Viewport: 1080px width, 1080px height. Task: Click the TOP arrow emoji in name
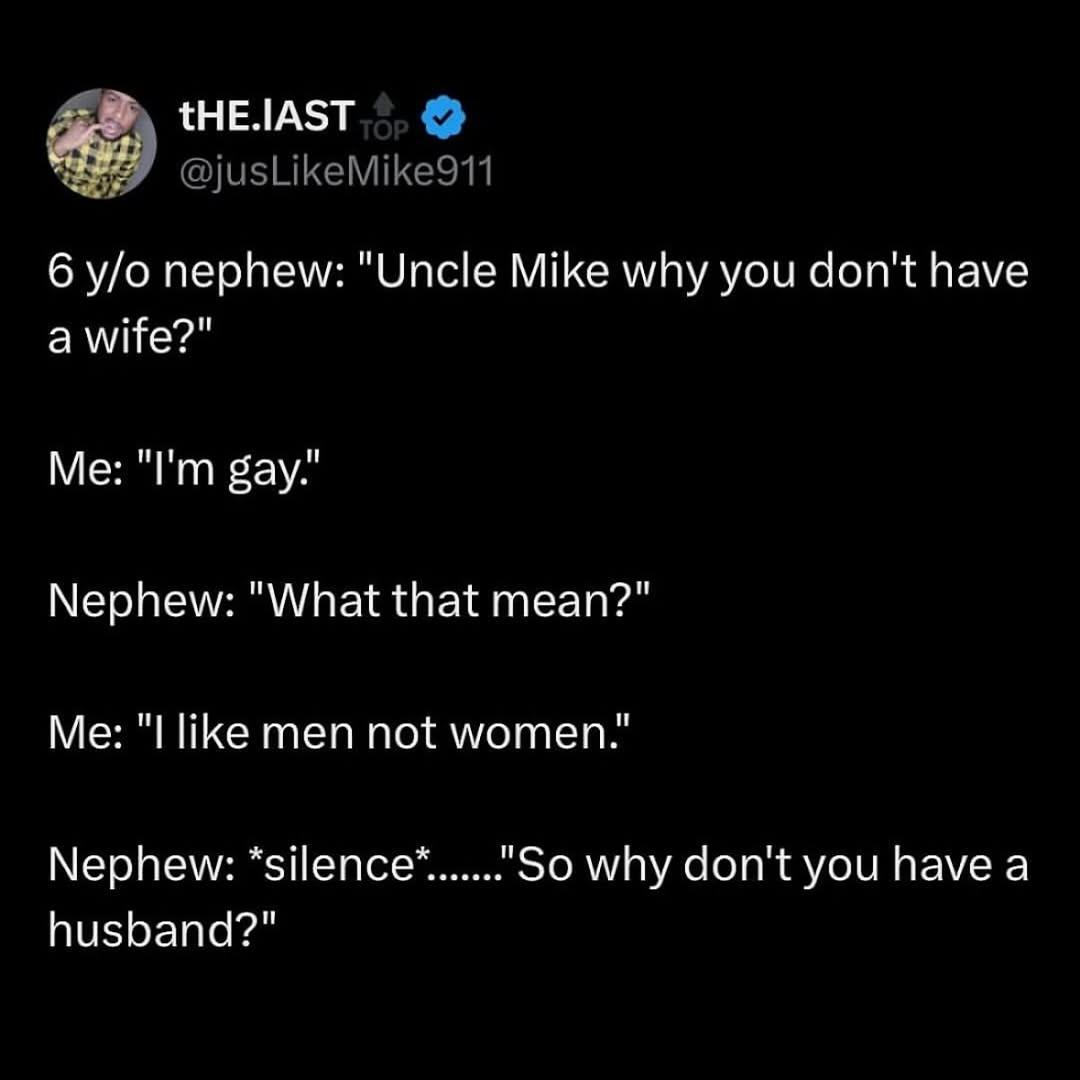coord(385,116)
